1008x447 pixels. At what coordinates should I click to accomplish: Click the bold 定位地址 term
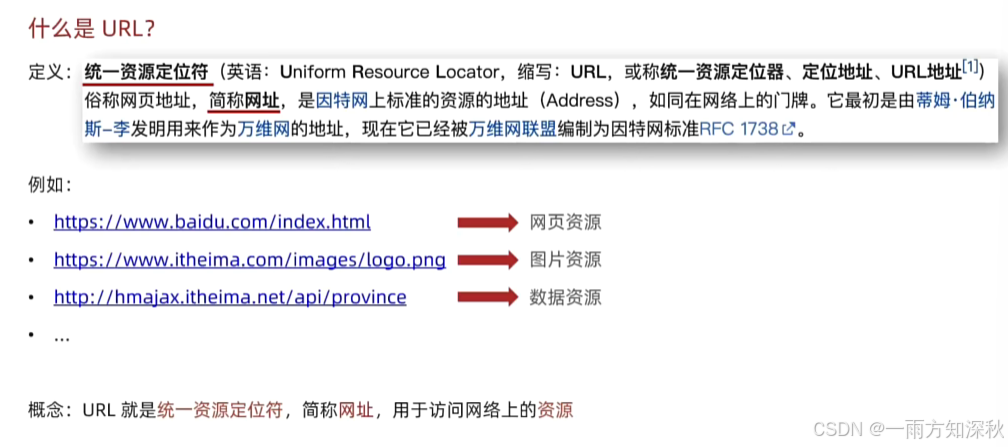coord(838,71)
